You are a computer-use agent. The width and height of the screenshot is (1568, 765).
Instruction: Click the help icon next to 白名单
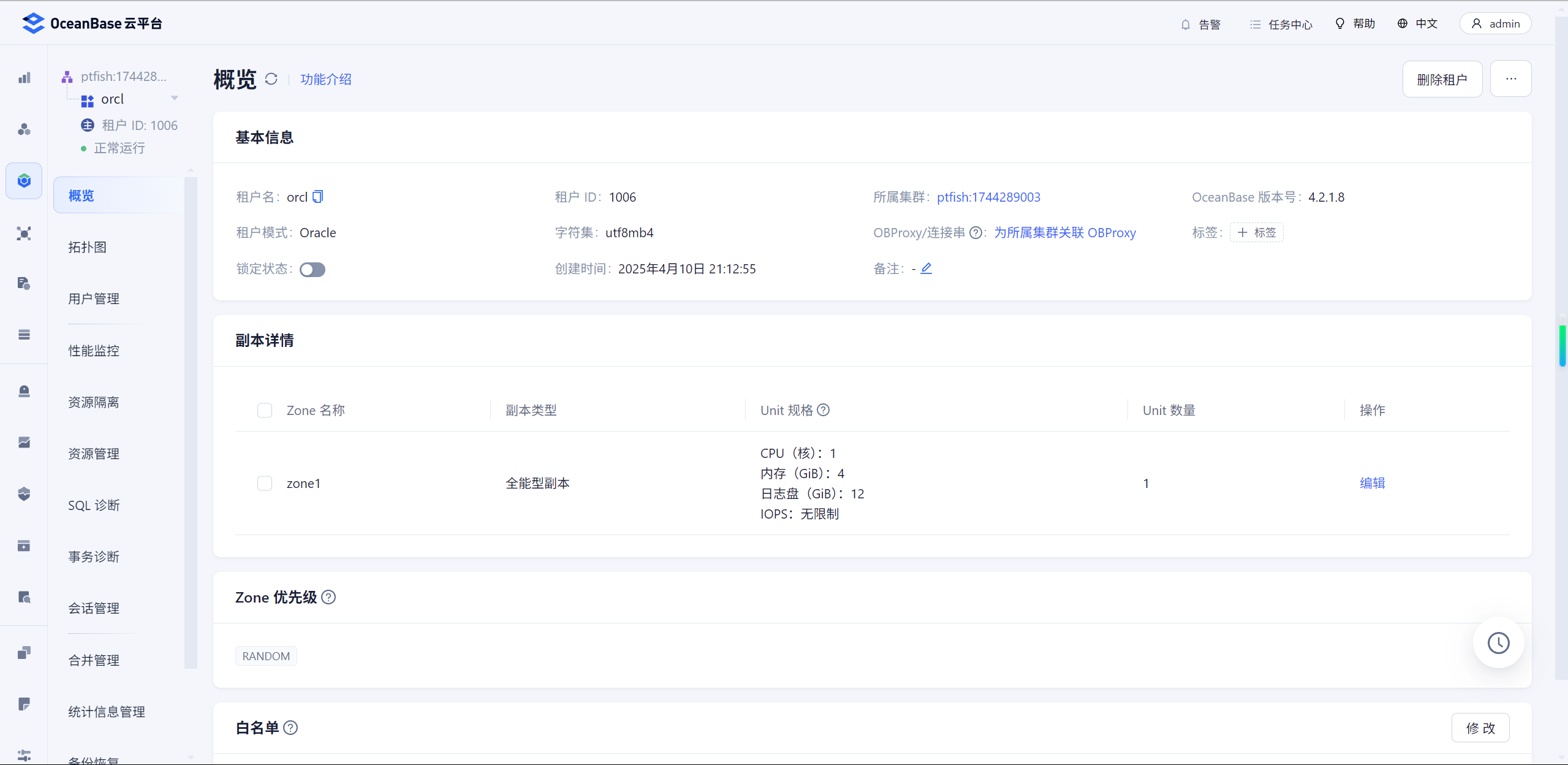[x=291, y=728]
